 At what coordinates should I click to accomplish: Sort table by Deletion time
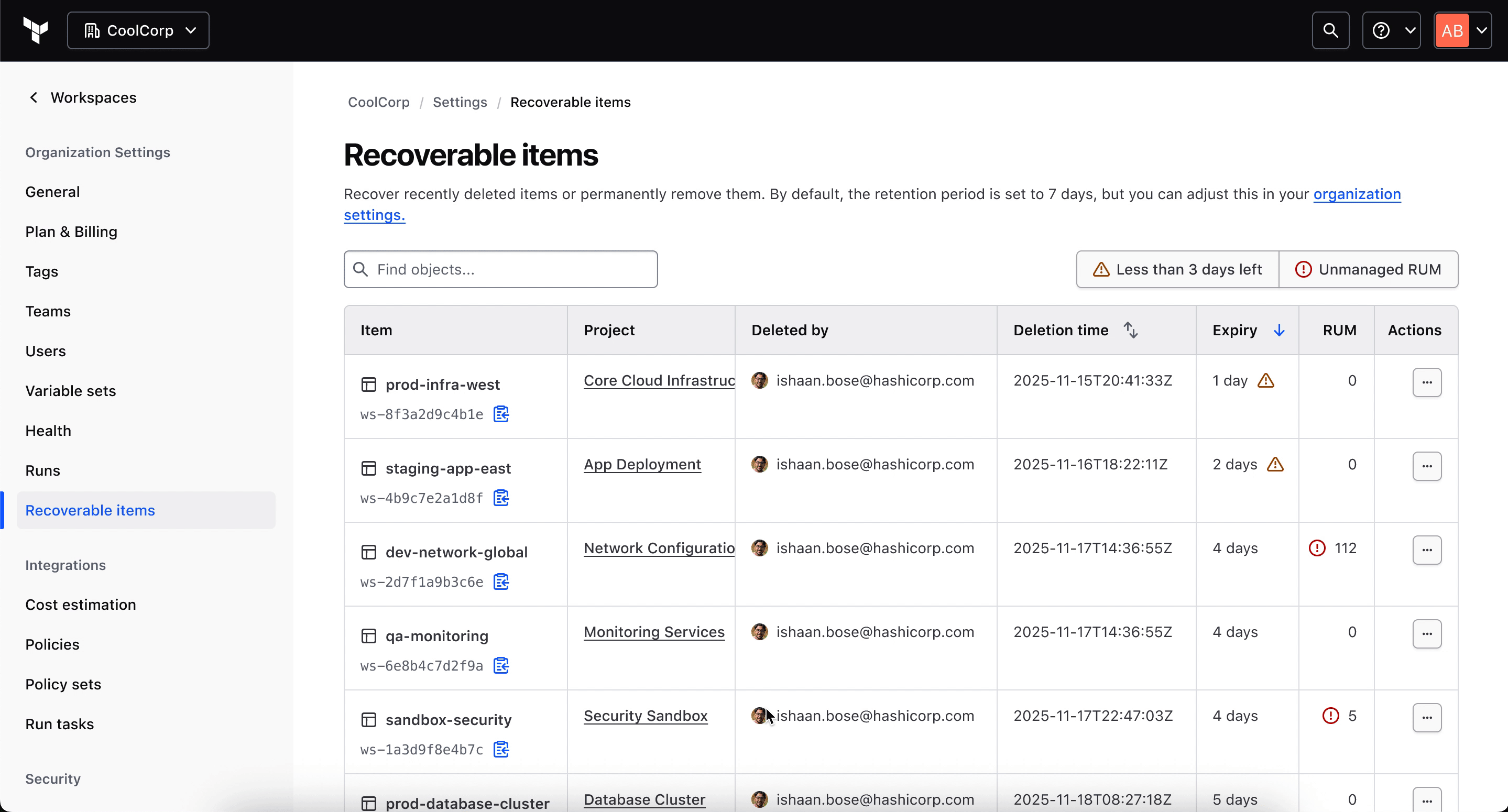point(1130,330)
